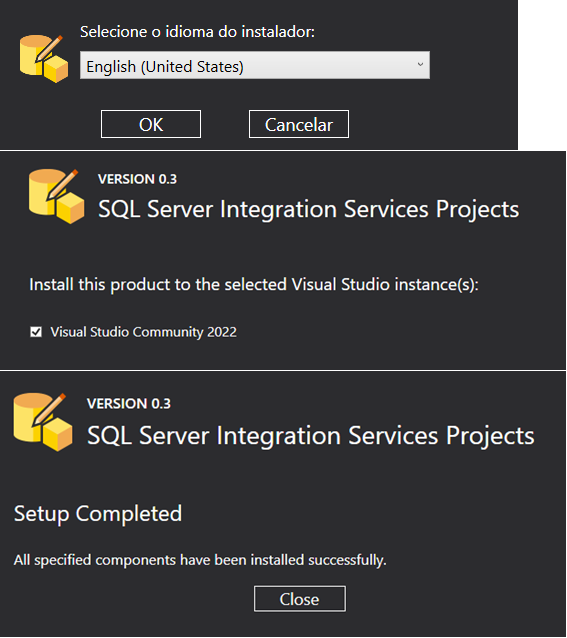Click the 'All specified components' success message

click(x=200, y=560)
